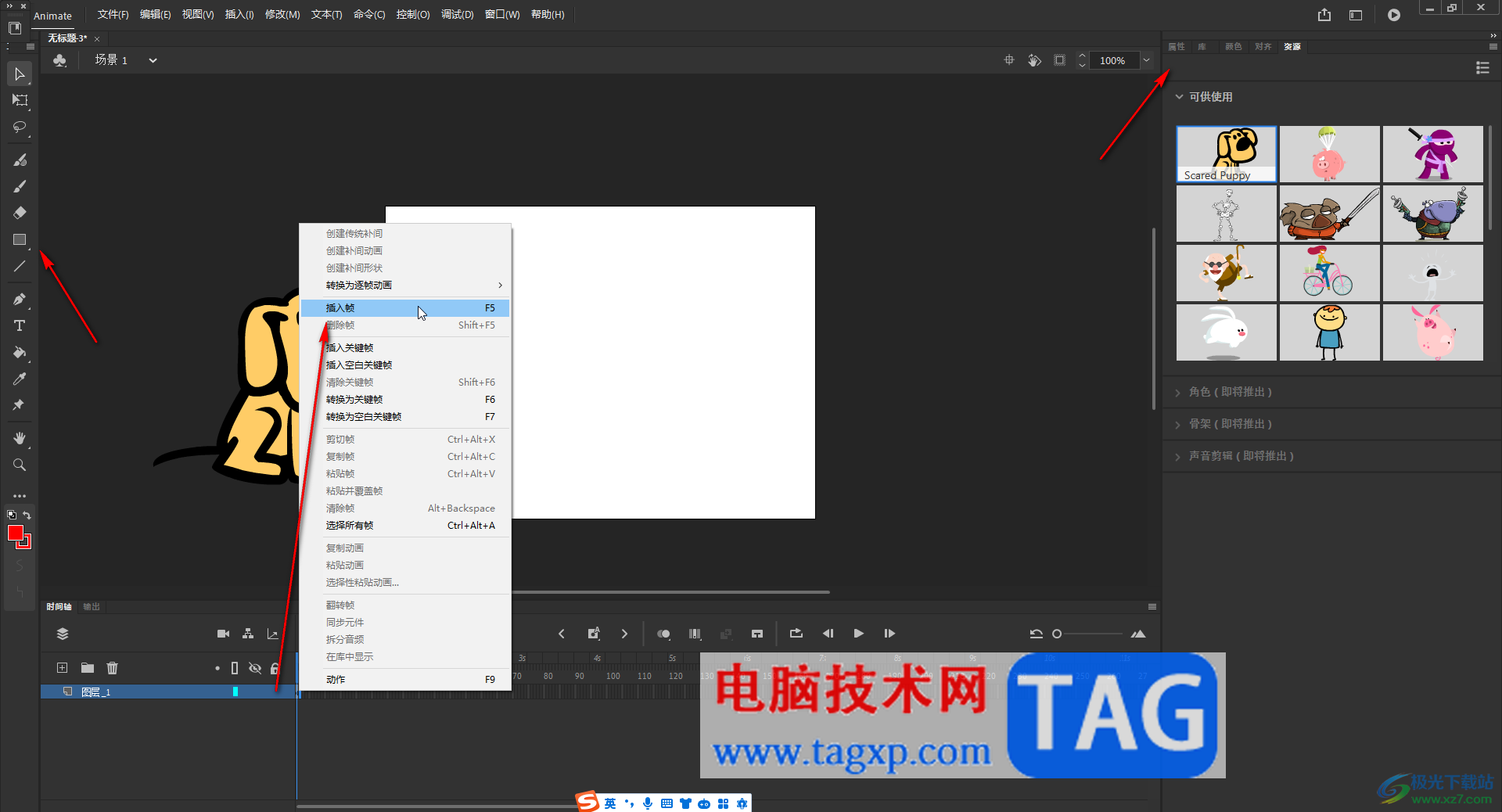Select the Free Transform tool

20,100
